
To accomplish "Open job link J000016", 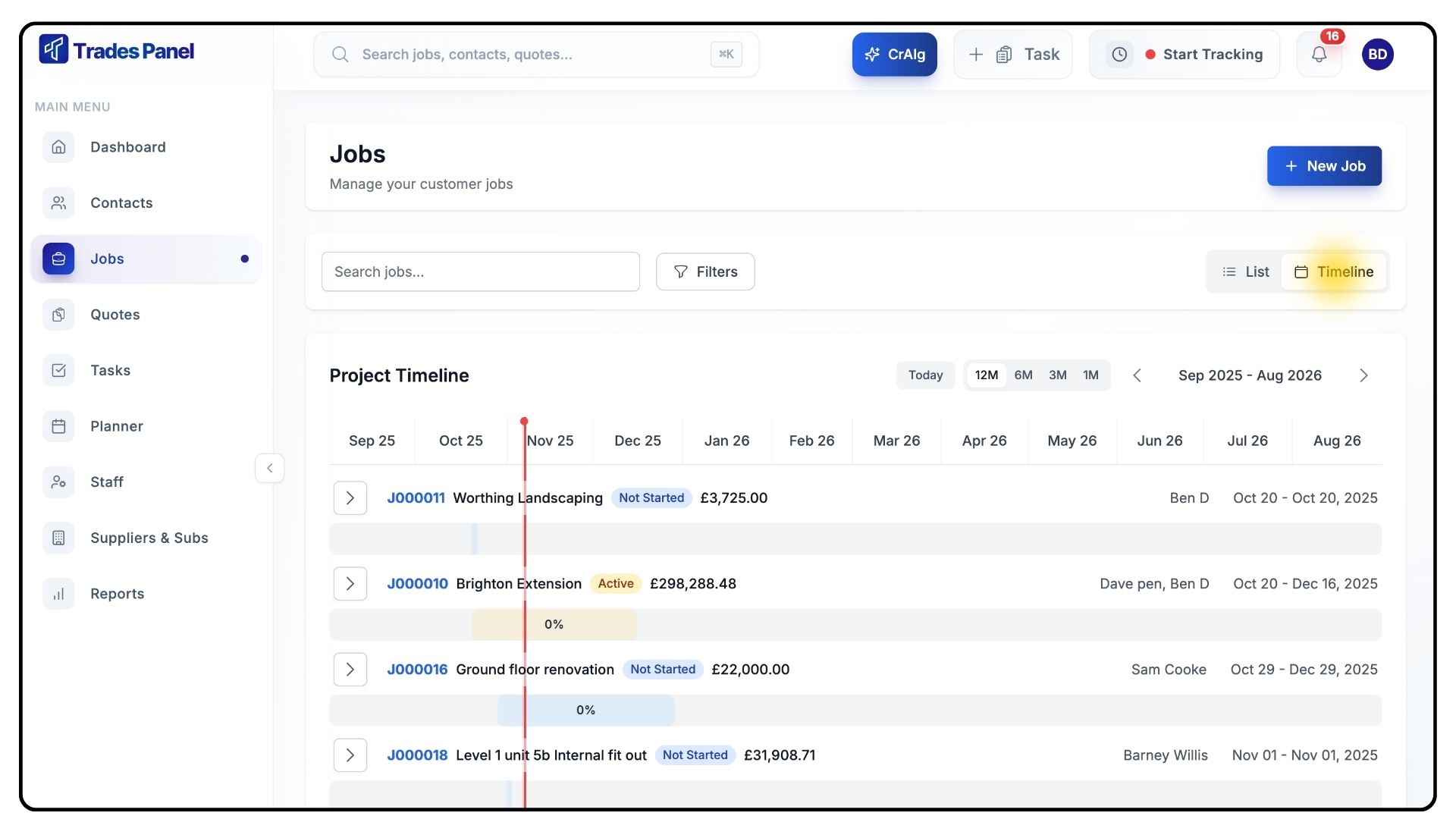I will (417, 670).
